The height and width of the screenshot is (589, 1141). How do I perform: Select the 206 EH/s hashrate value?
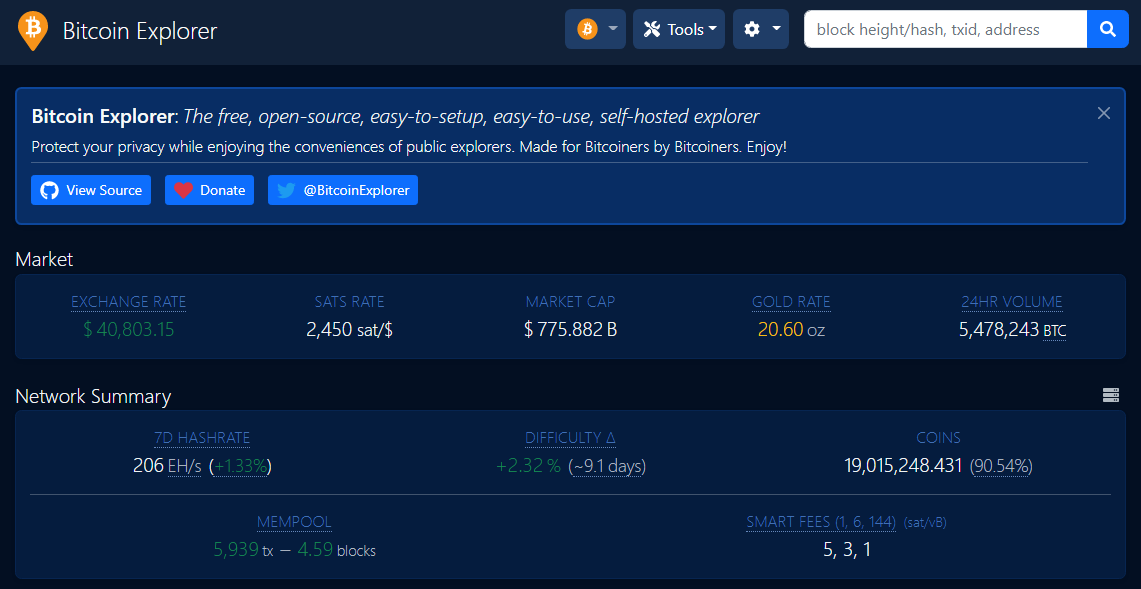coord(167,466)
